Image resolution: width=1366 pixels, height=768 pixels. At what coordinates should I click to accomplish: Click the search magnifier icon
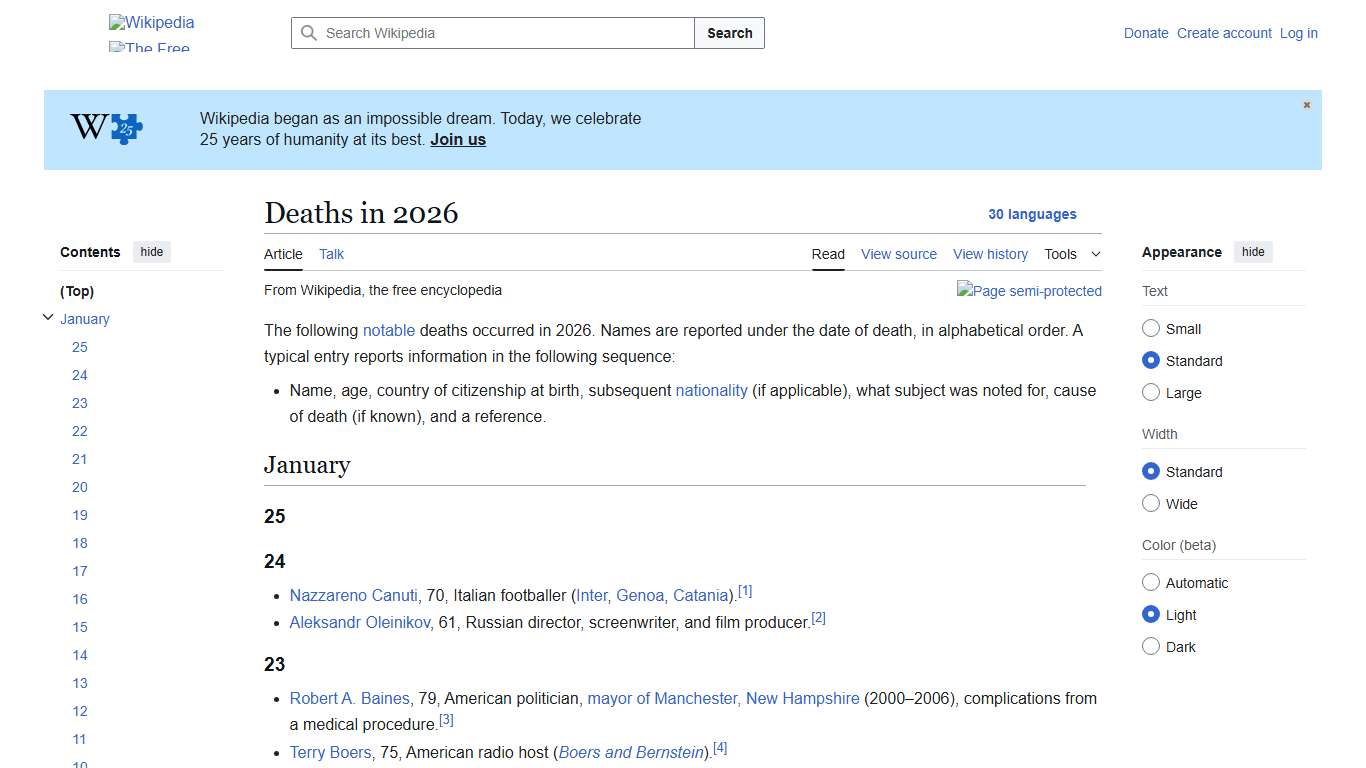pos(309,33)
